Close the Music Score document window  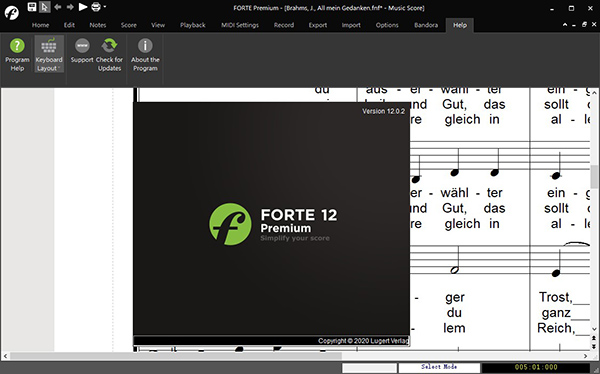[x=593, y=25]
